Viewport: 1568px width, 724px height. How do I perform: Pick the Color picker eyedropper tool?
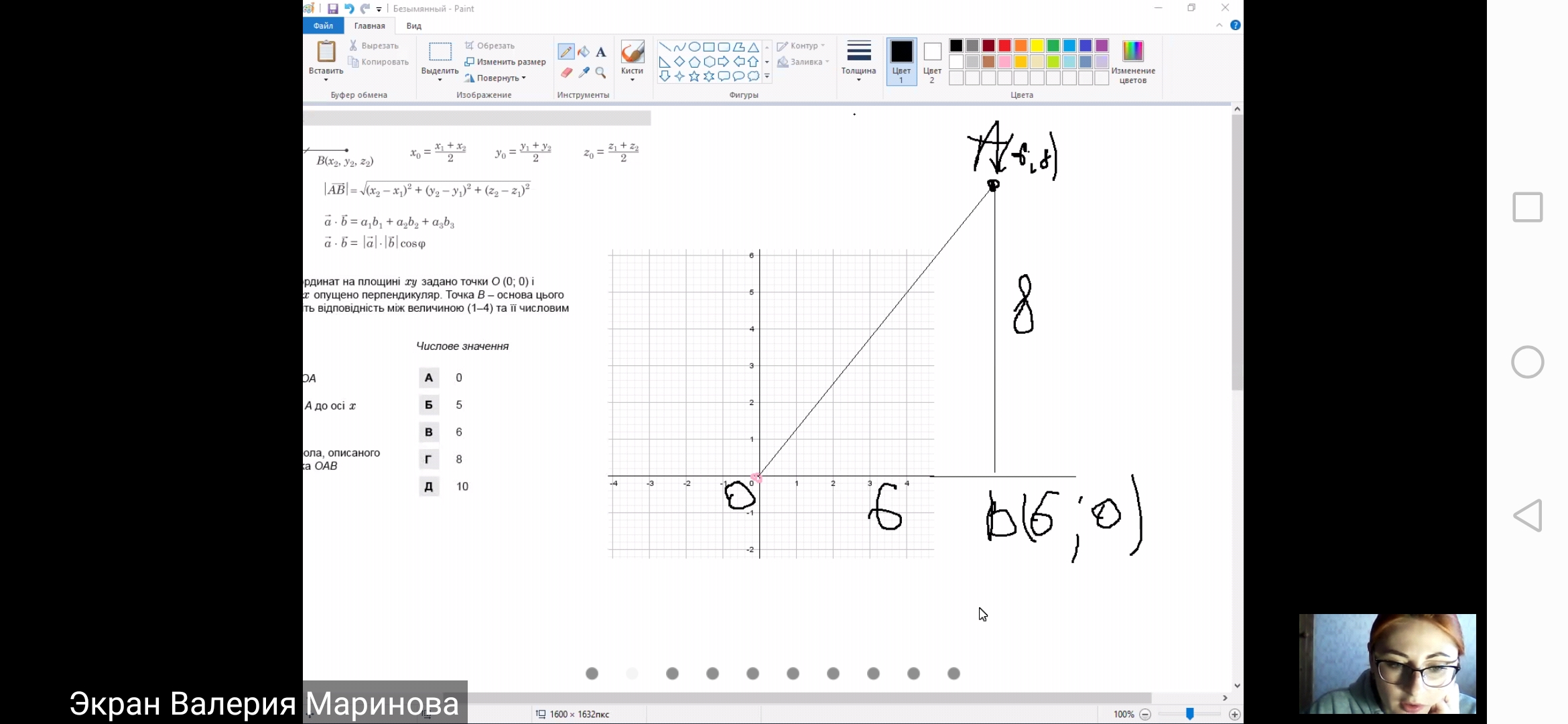coord(584,72)
